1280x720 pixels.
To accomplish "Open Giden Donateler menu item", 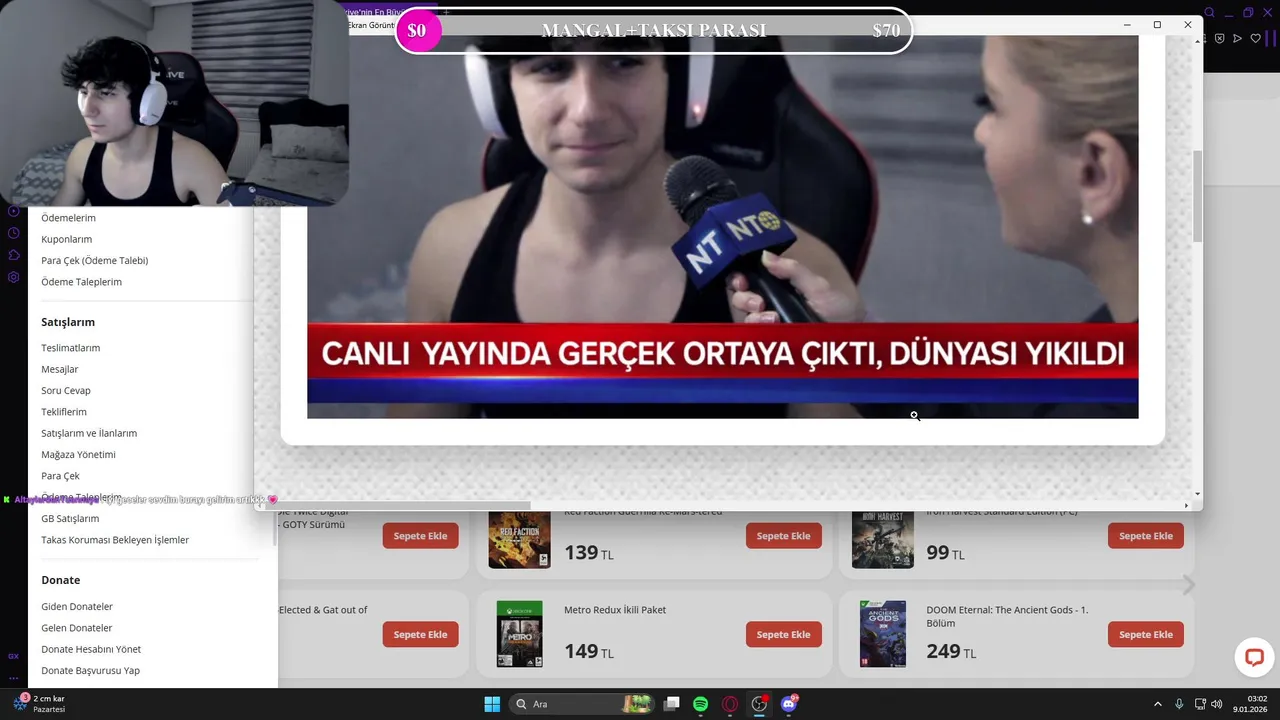I will (77, 606).
